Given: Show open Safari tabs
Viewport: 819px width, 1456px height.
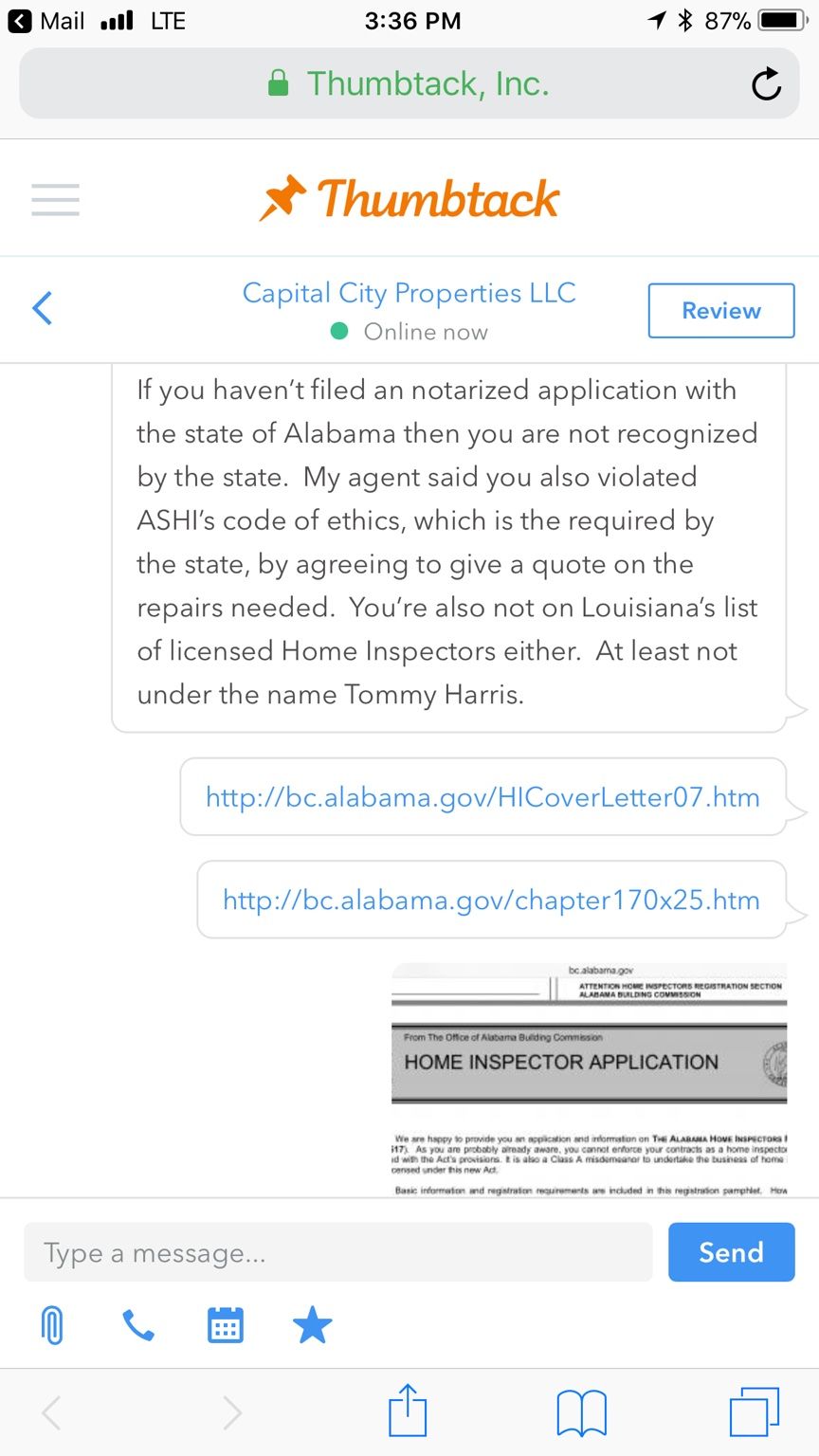Looking at the screenshot, I should (754, 1412).
